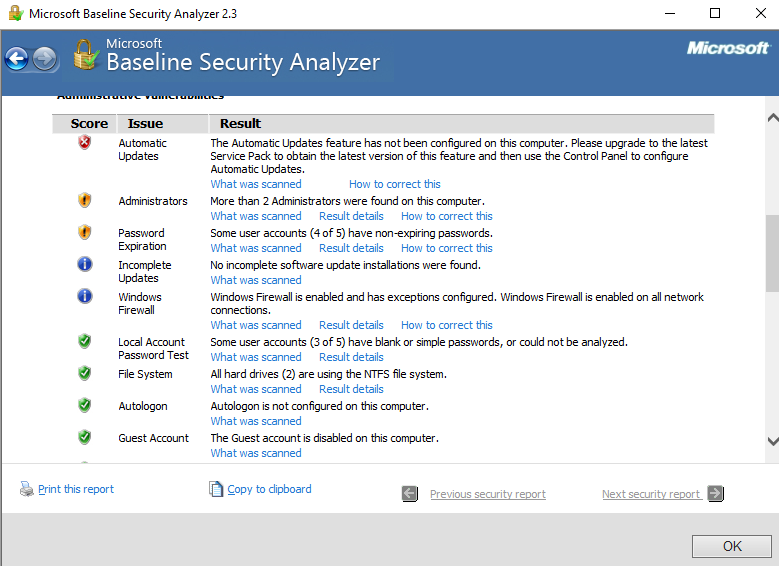Screen dimensions: 779x566
Task: Open 'How to correct this' for Administrators
Action: [x=447, y=216]
